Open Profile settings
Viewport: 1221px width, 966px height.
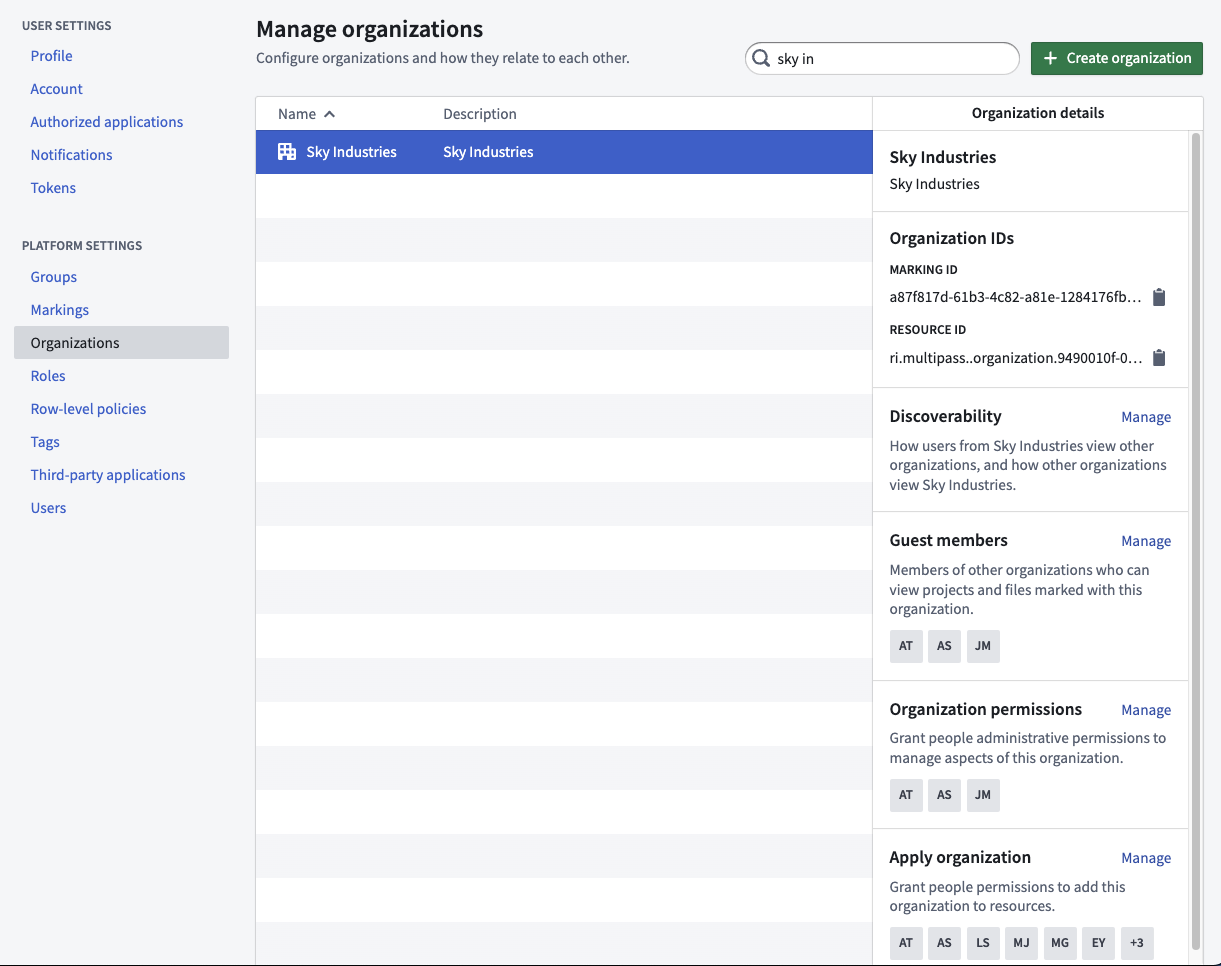click(x=51, y=56)
